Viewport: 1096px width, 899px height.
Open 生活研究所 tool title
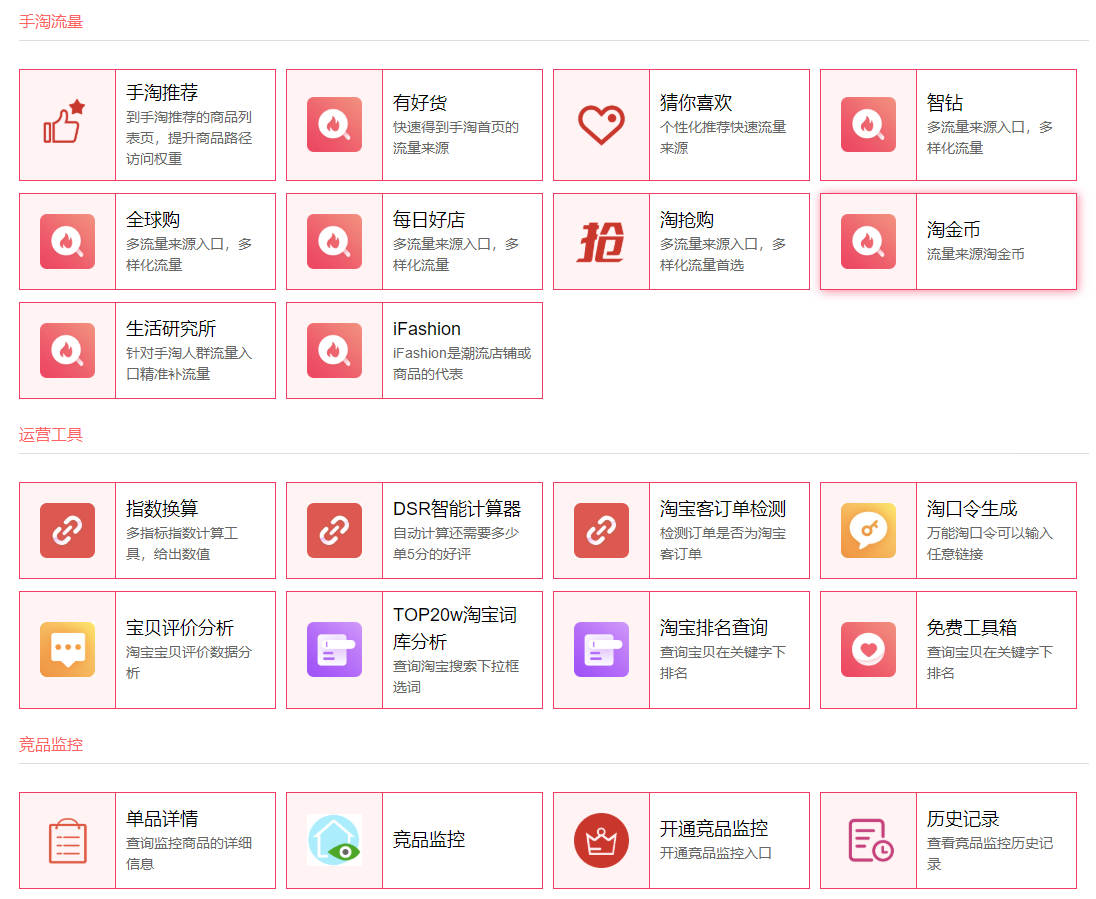(x=171, y=329)
